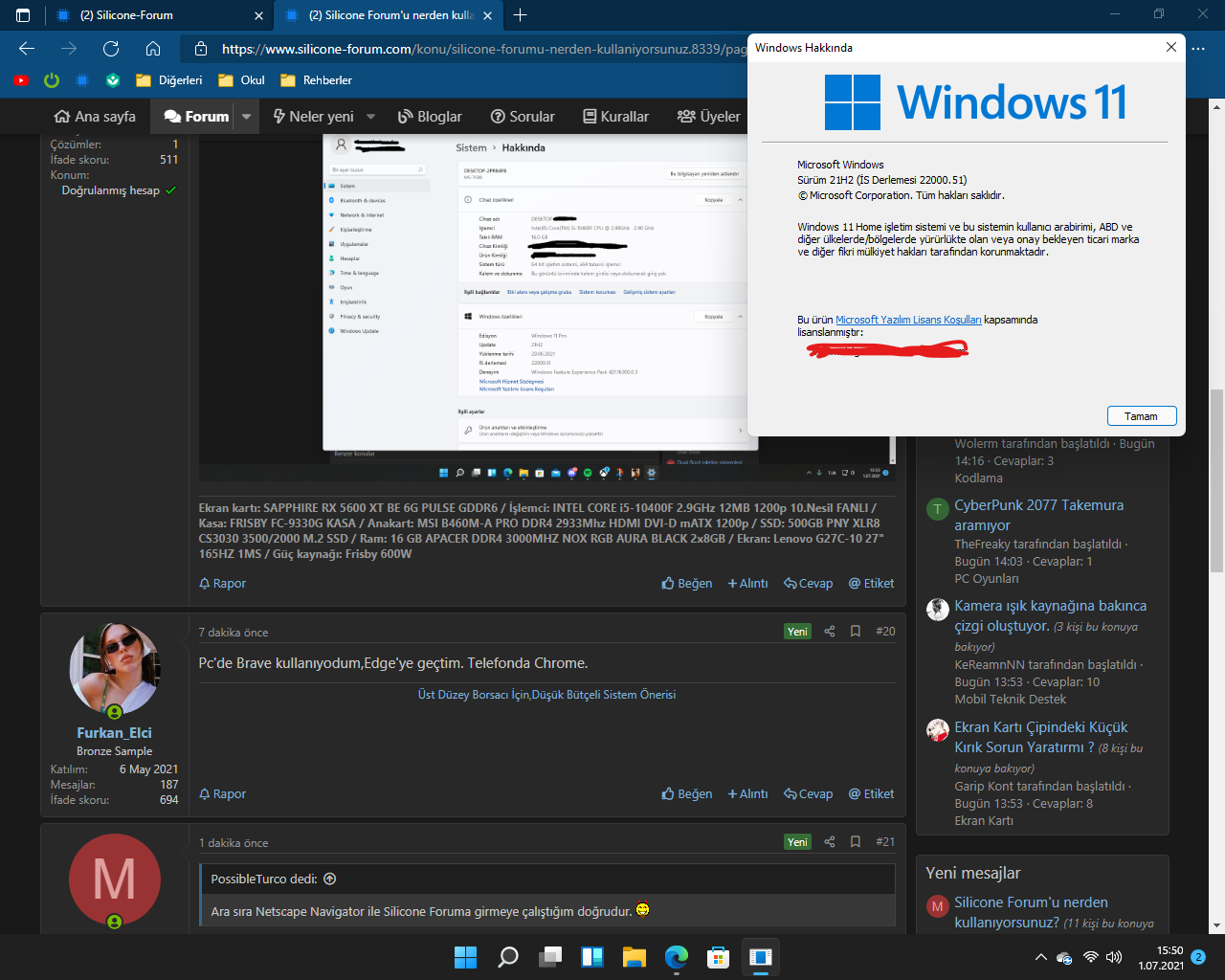The width and height of the screenshot is (1225, 980).
Task: Open Sorular in the forum navigation
Action: [x=523, y=117]
